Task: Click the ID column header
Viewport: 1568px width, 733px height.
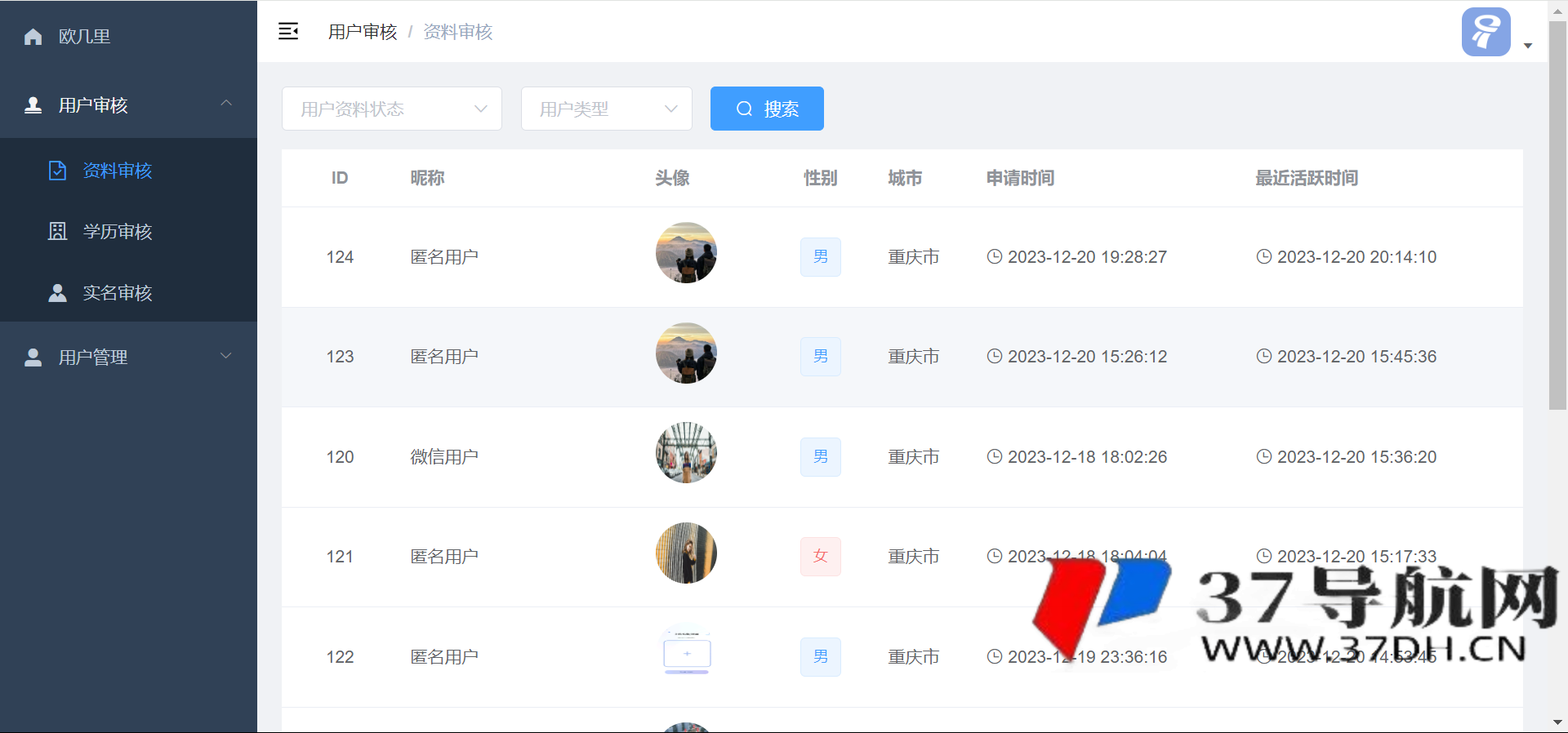Action: tap(340, 178)
